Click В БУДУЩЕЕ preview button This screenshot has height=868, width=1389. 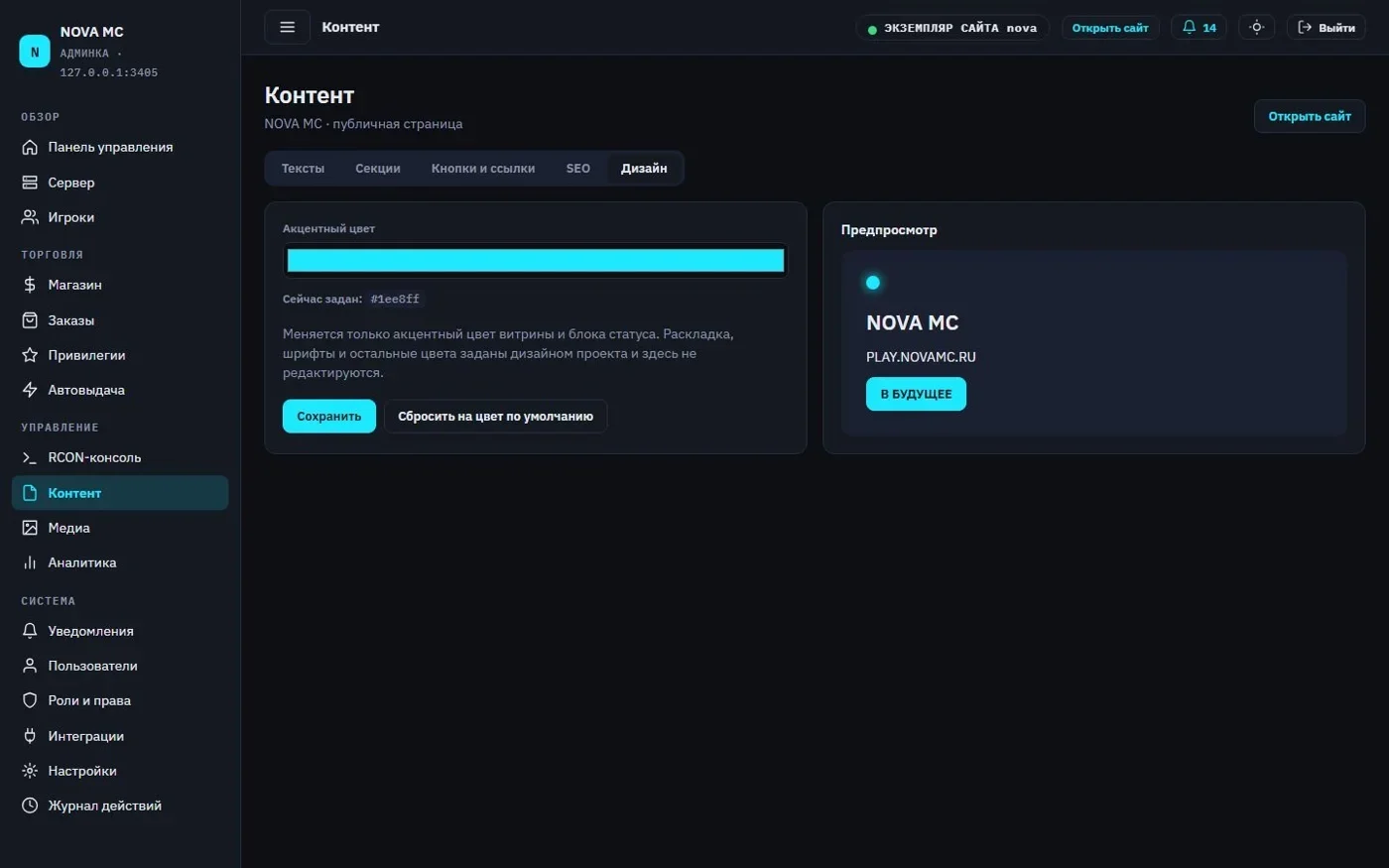(916, 394)
